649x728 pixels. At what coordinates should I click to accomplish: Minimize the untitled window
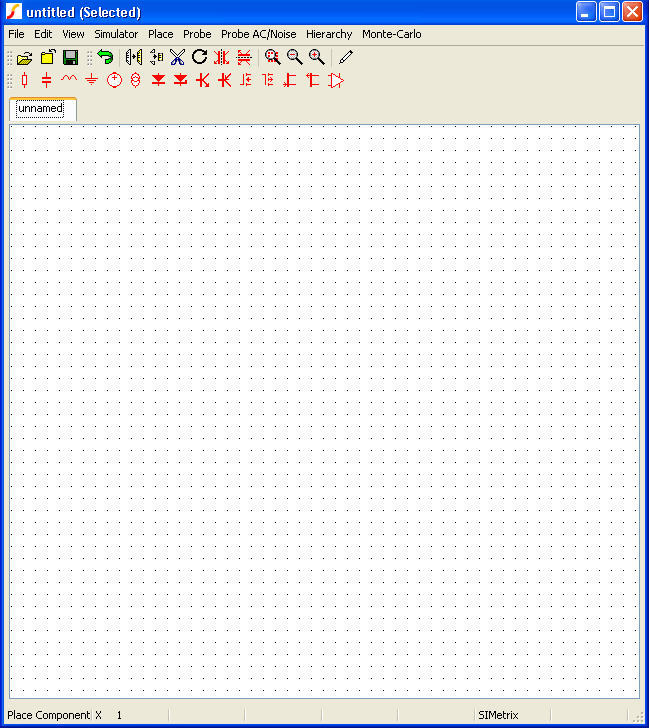point(586,12)
